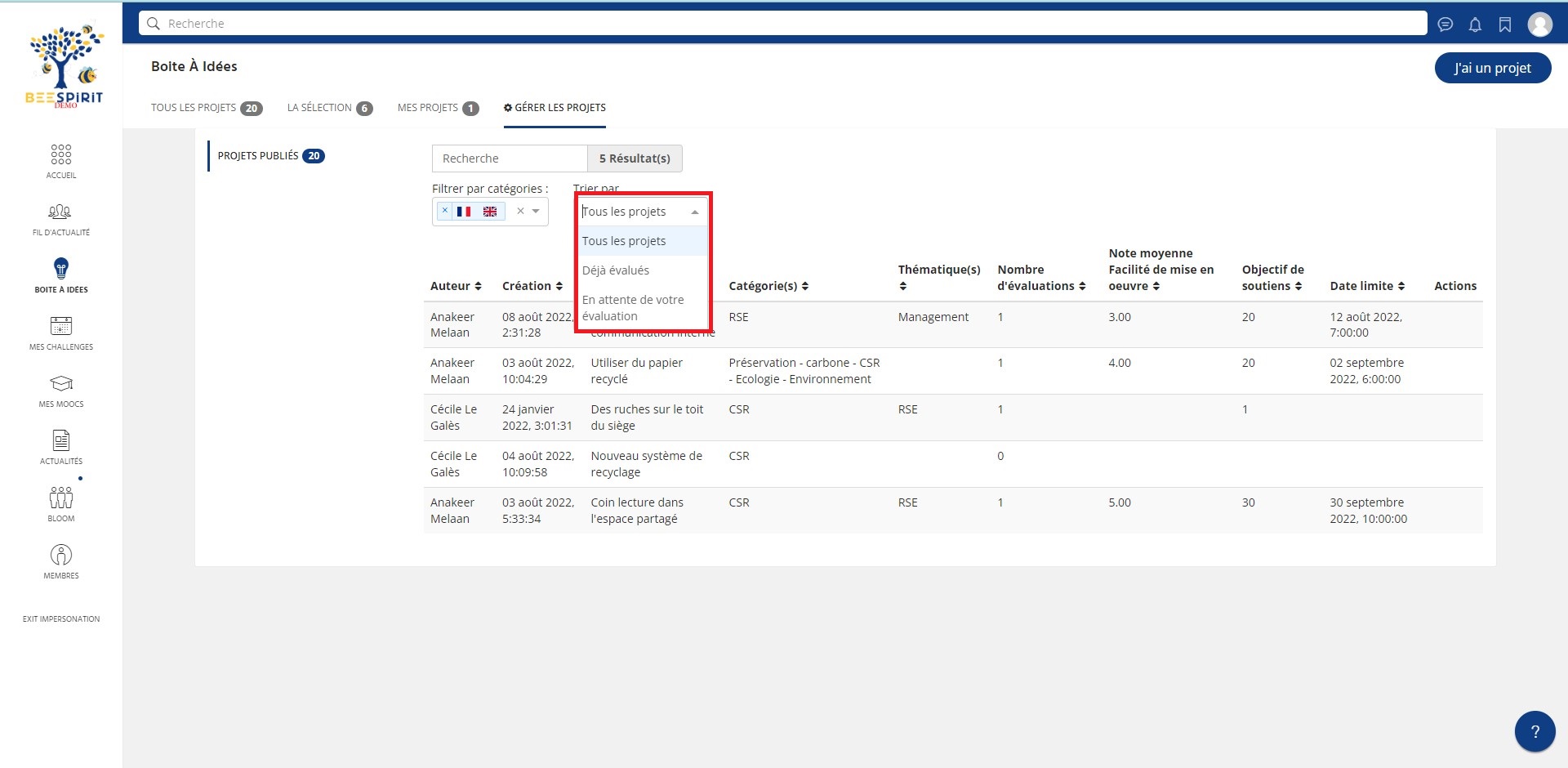Click the BeeSpirit logo
The height and width of the screenshot is (768, 1568).
pos(65,65)
